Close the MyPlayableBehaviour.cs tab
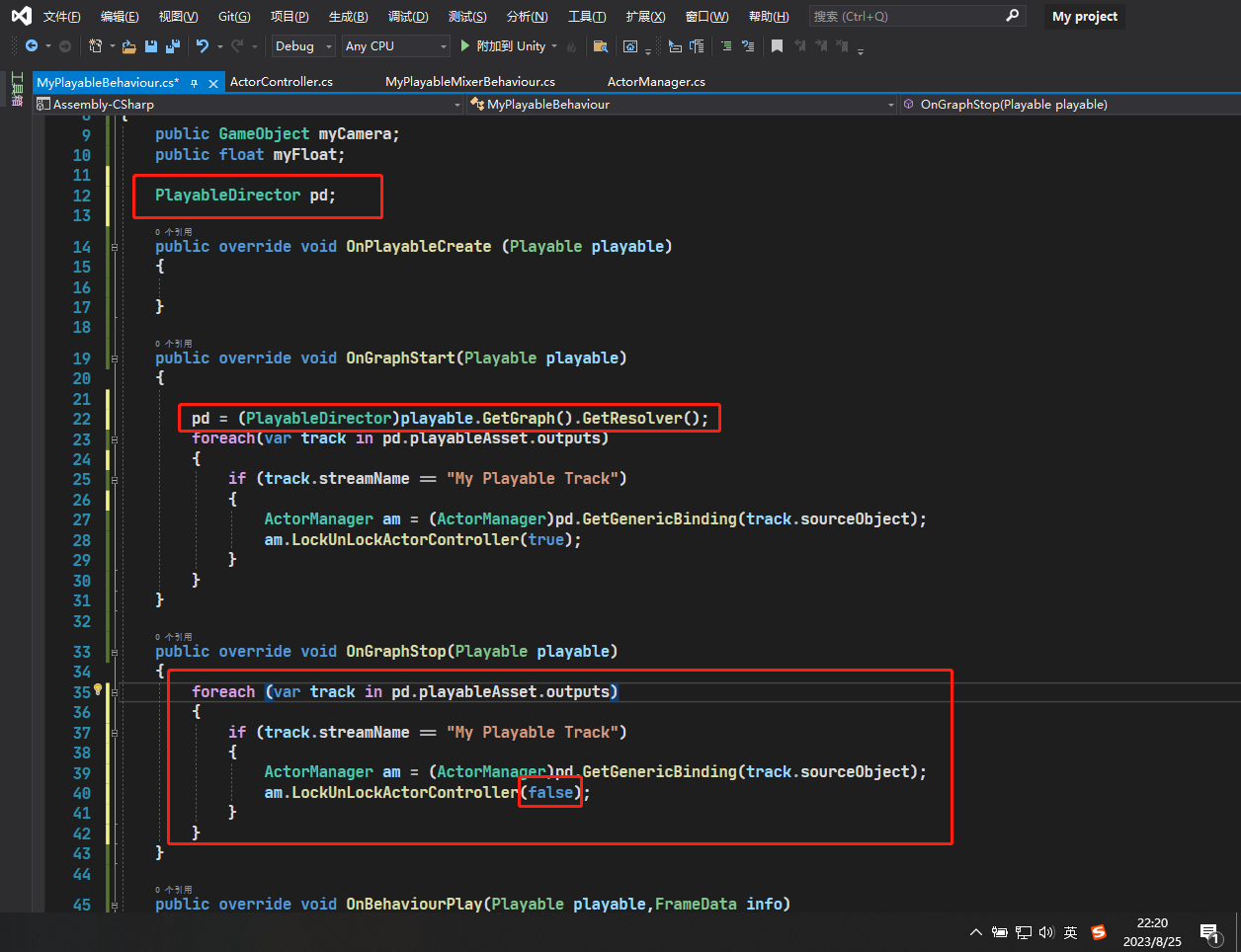Screen dimensions: 1241x952 (213, 83)
